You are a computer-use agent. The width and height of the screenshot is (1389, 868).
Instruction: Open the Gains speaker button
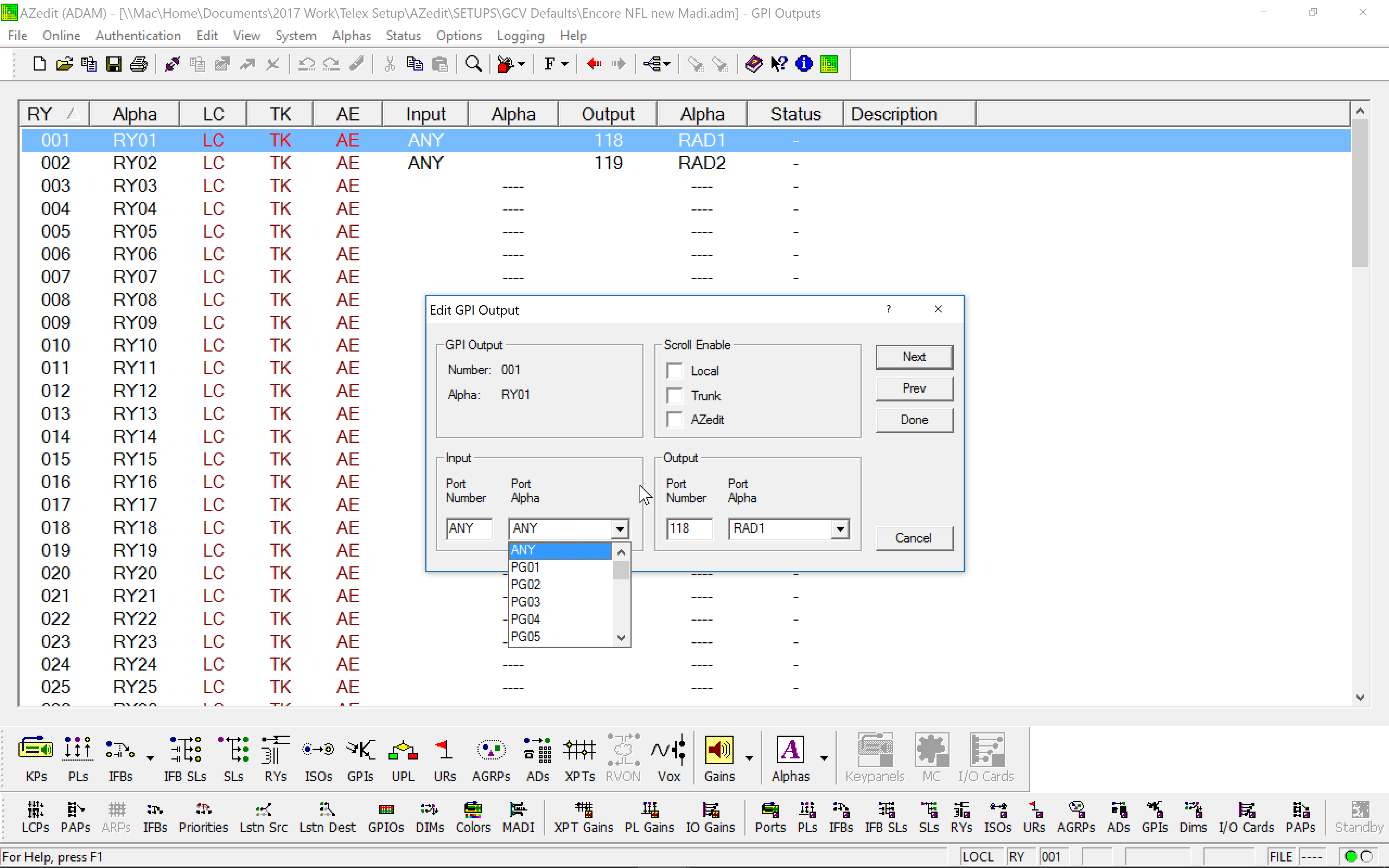click(719, 759)
